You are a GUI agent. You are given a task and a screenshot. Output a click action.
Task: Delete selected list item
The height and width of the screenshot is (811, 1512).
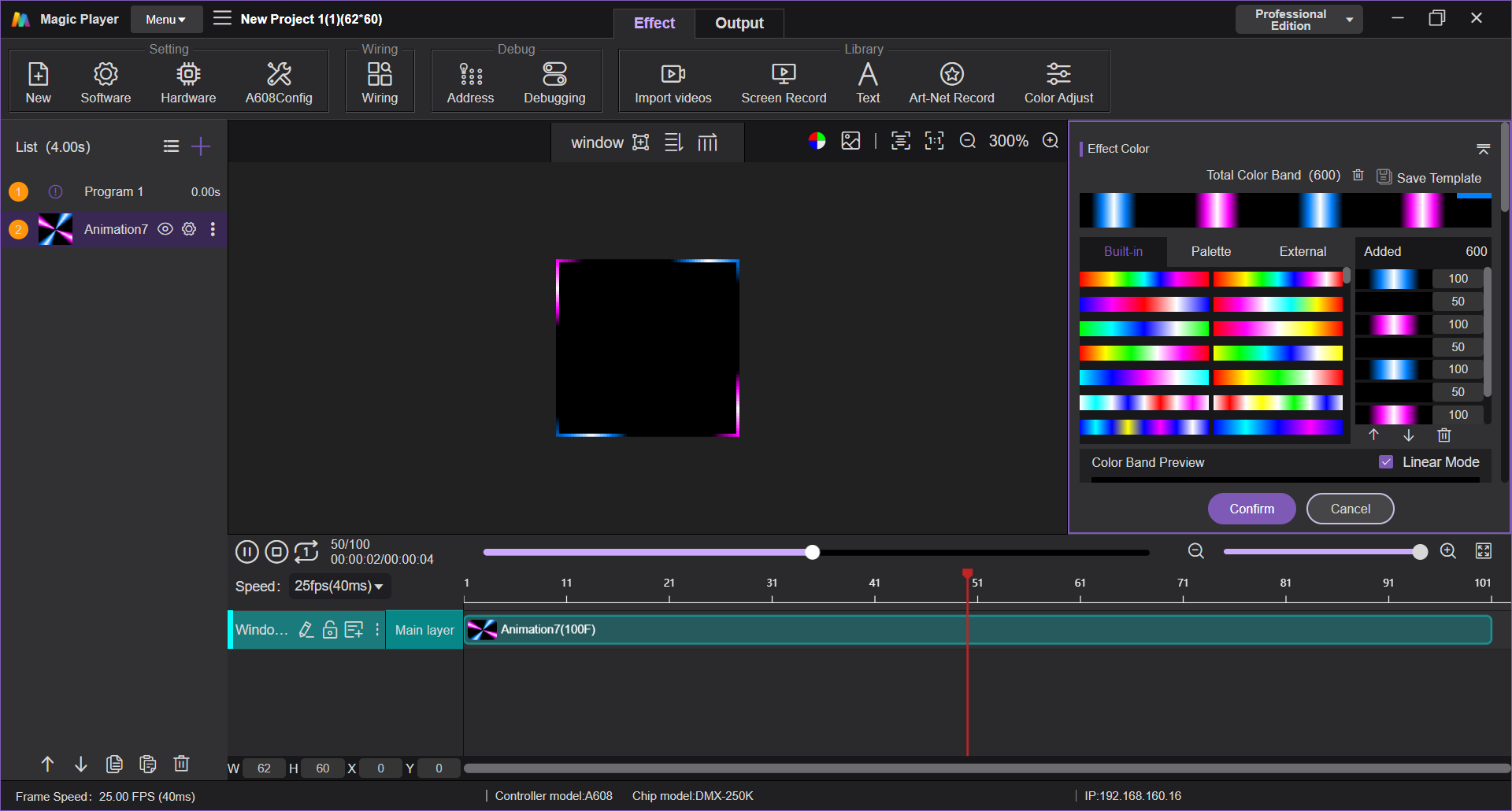[x=181, y=764]
